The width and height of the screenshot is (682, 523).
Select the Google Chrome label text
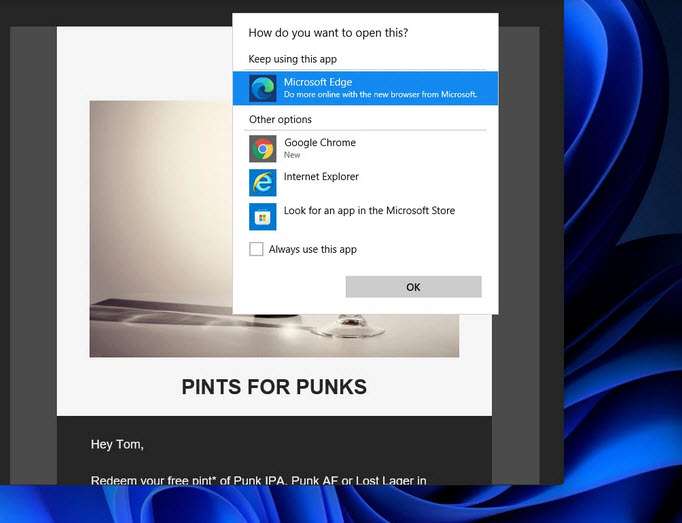pos(320,143)
